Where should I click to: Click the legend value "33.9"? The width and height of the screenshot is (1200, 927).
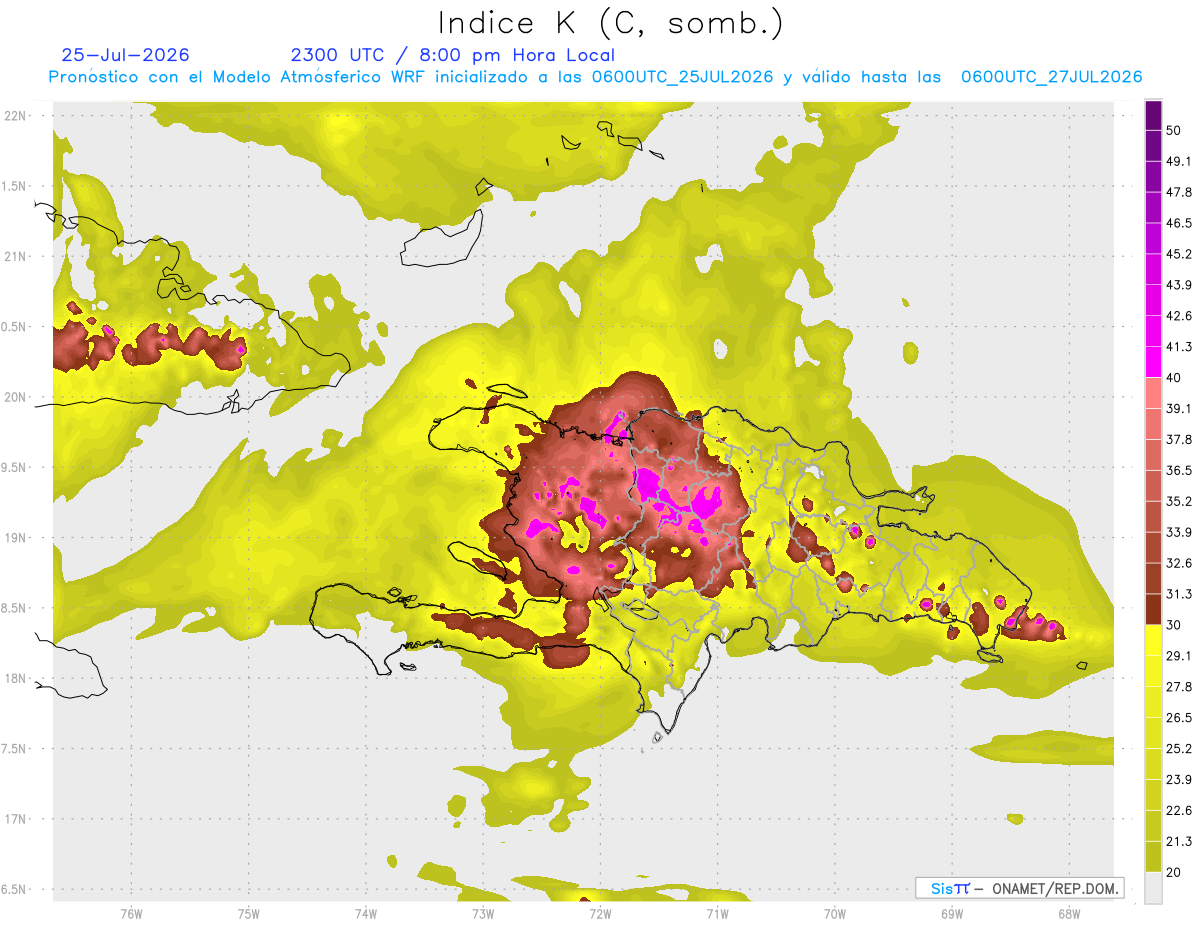(x=1179, y=532)
